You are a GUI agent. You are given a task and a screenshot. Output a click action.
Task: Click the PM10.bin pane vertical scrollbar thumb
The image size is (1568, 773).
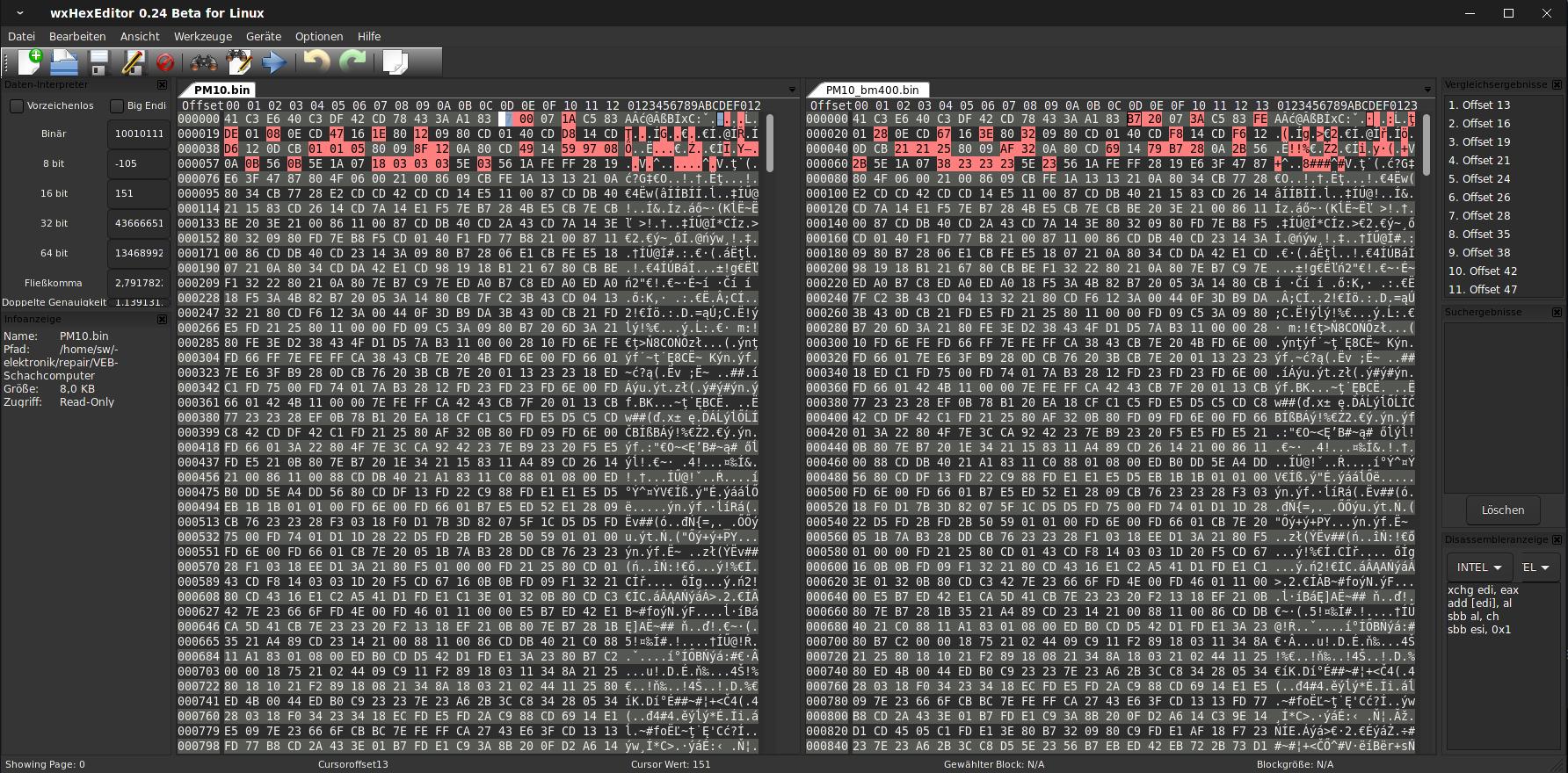coord(770,143)
